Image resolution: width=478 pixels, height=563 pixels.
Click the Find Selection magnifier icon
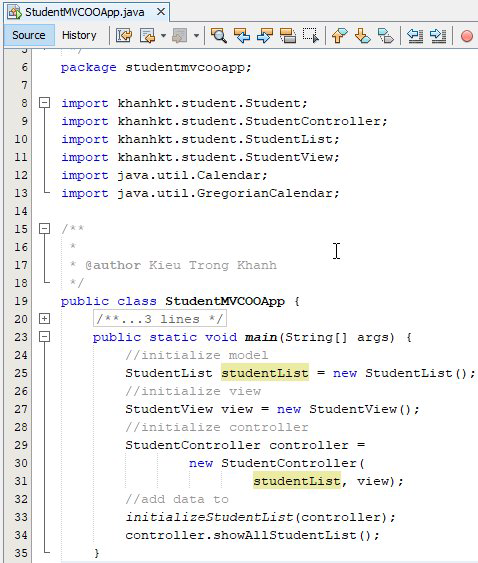[218, 36]
